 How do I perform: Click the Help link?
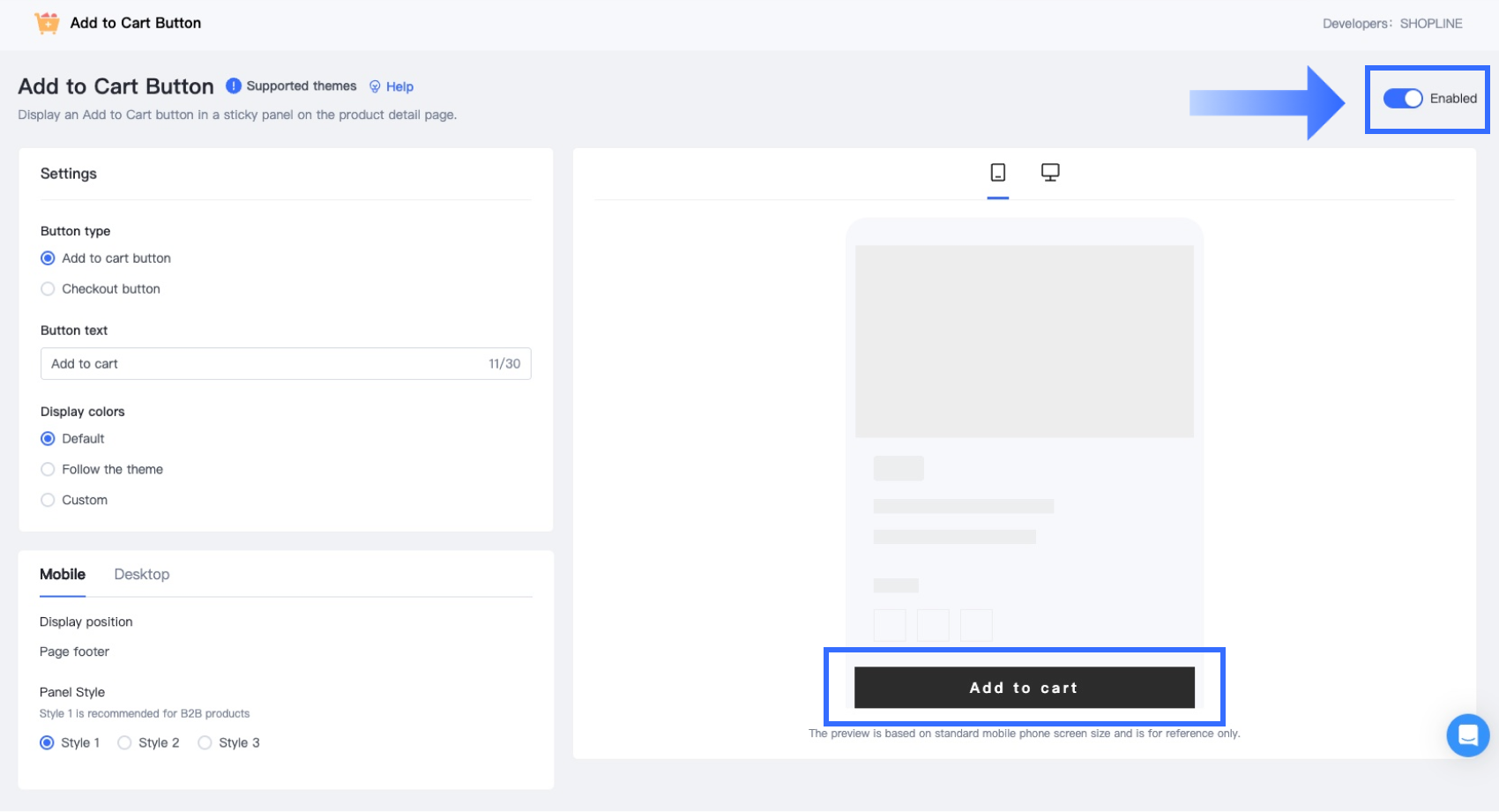(x=399, y=86)
